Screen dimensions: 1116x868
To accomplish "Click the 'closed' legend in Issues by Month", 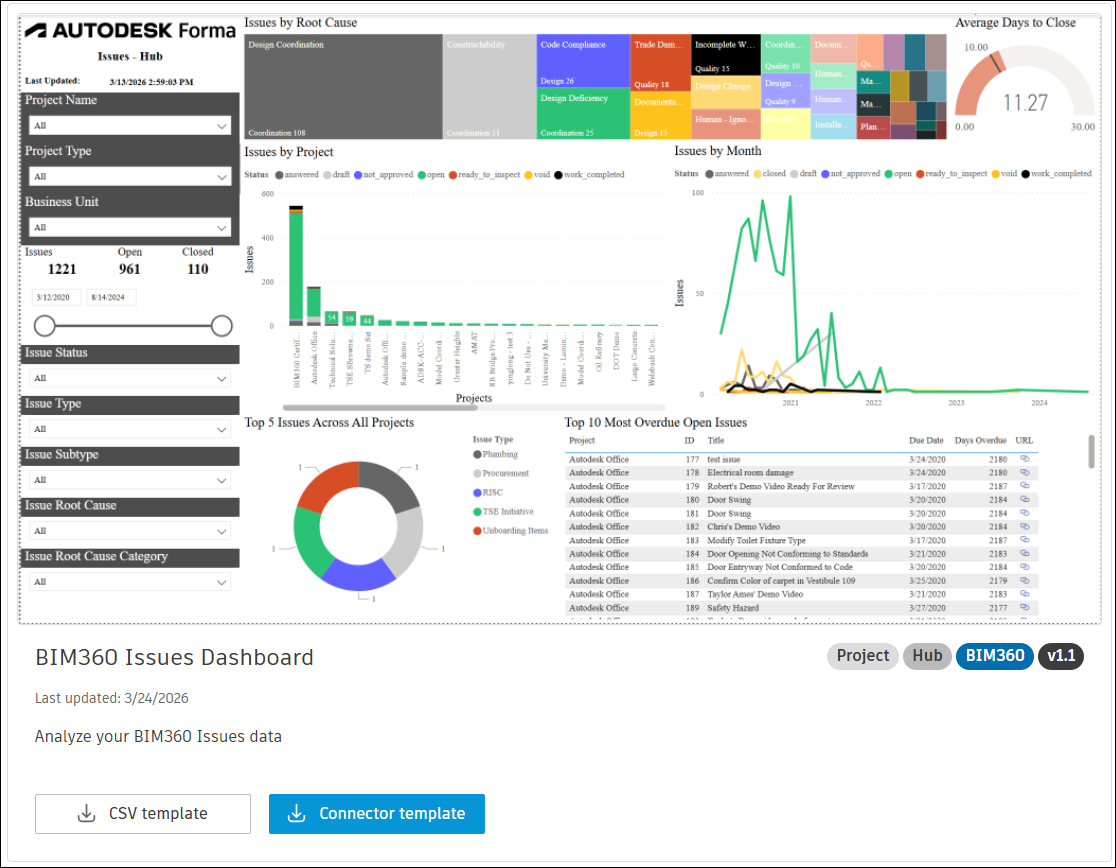I will pos(769,174).
